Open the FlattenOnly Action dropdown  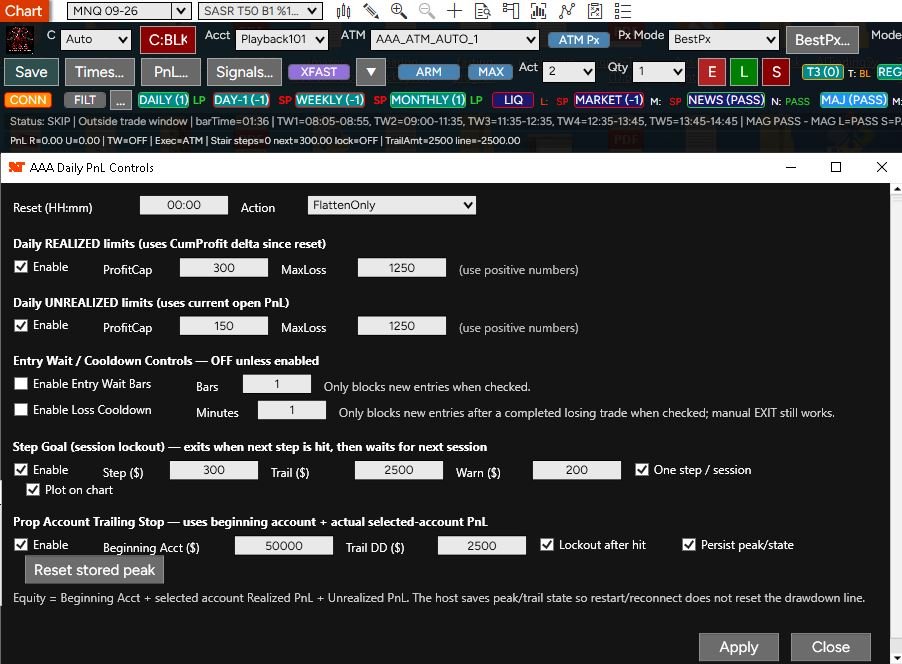coord(392,205)
